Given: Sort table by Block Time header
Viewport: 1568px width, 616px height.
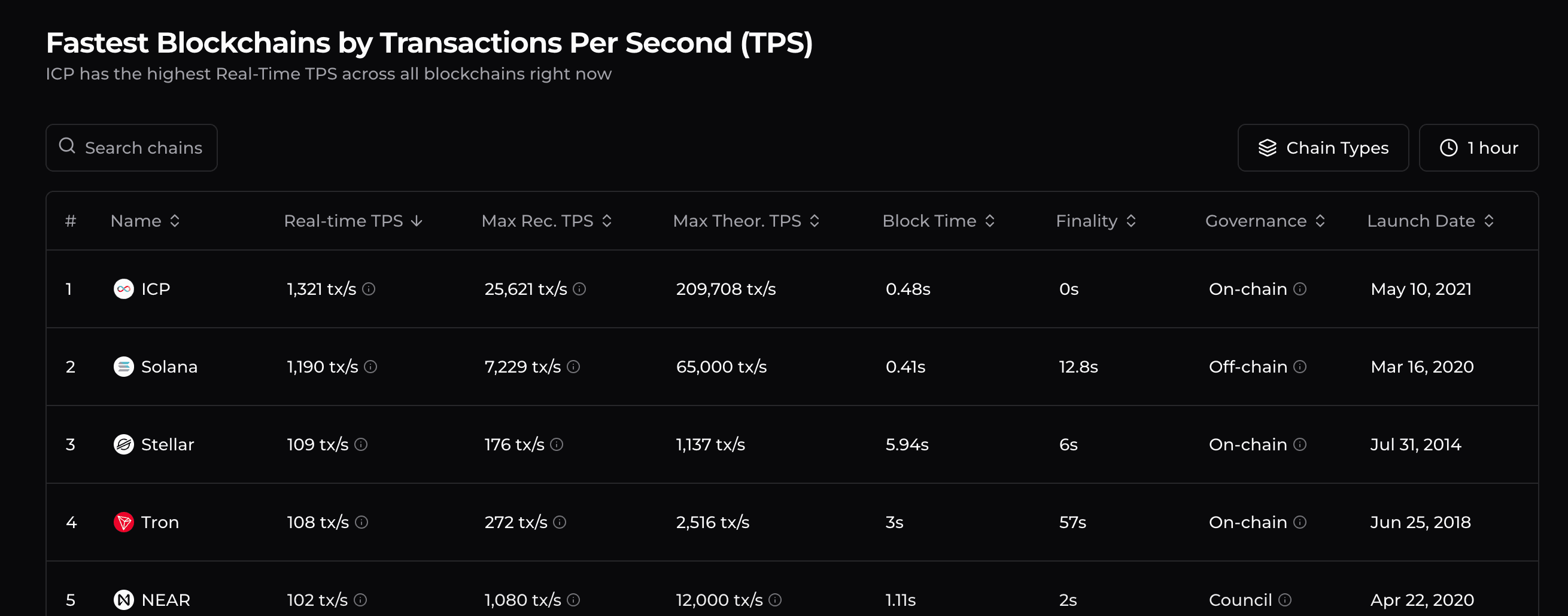Looking at the screenshot, I should [938, 221].
